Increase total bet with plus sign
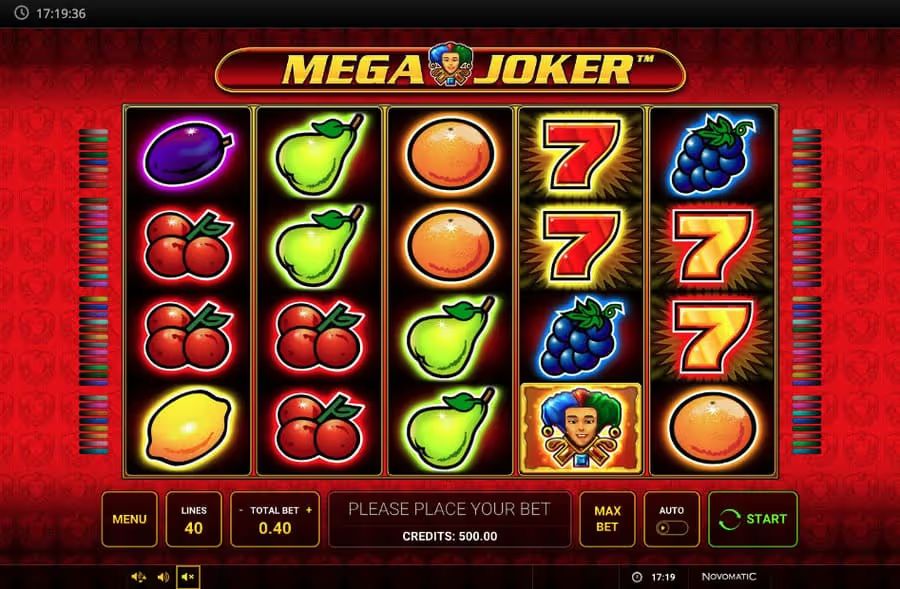Screen dimensions: 900x589 click(x=309, y=510)
